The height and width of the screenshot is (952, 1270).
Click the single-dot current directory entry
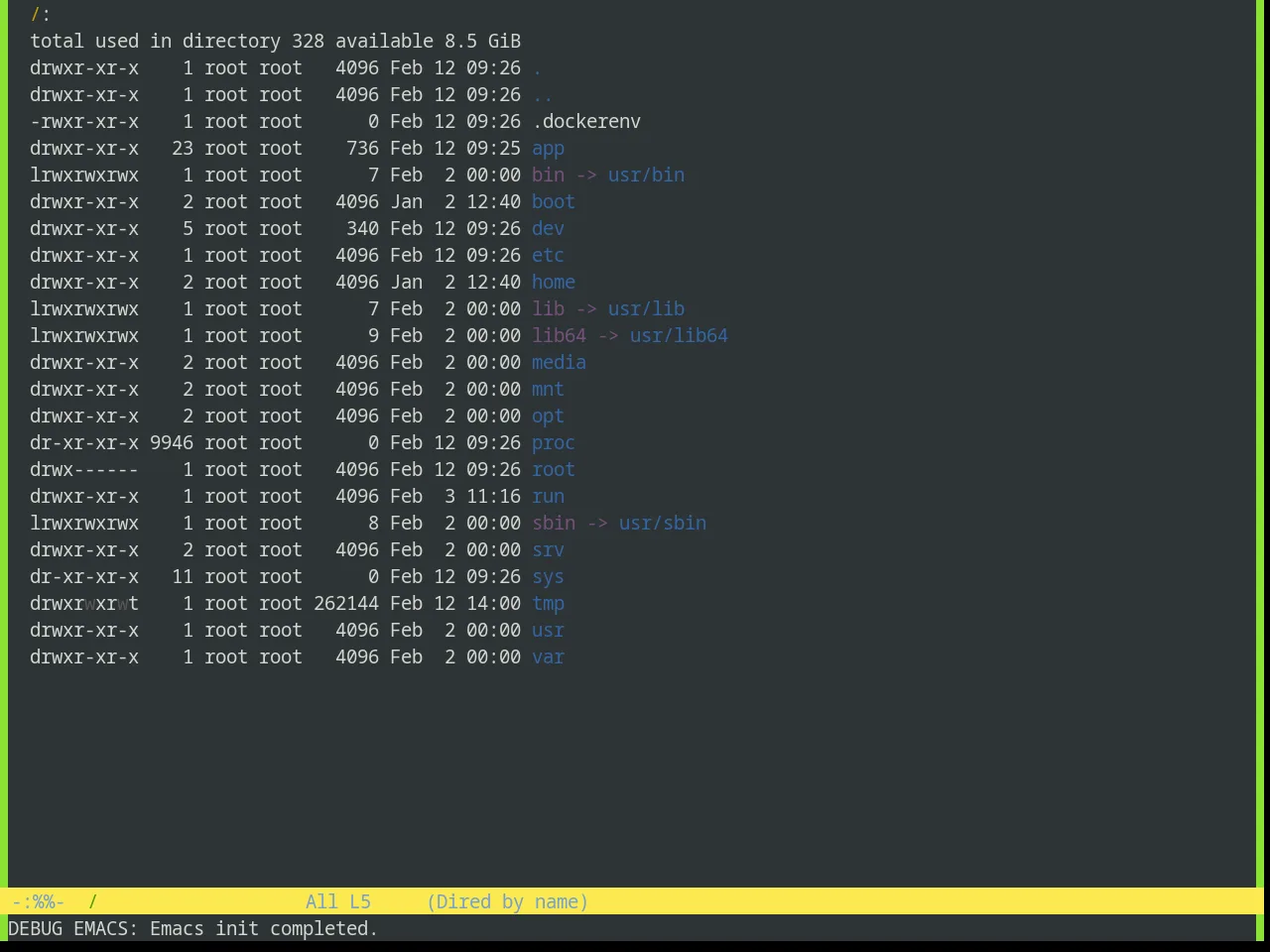[537, 68]
